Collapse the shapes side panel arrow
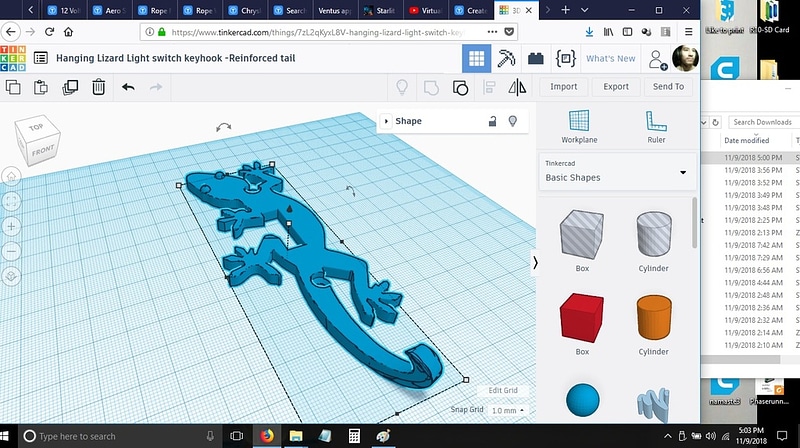 (535, 263)
